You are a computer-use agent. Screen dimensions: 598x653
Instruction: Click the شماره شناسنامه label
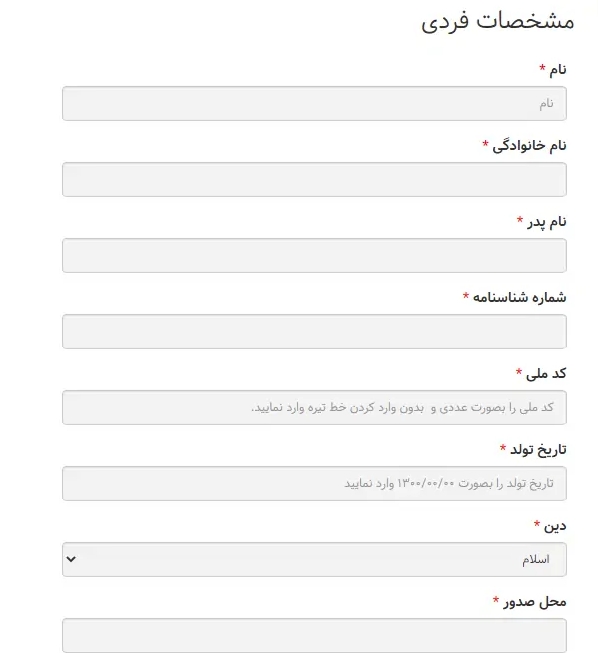(x=519, y=297)
